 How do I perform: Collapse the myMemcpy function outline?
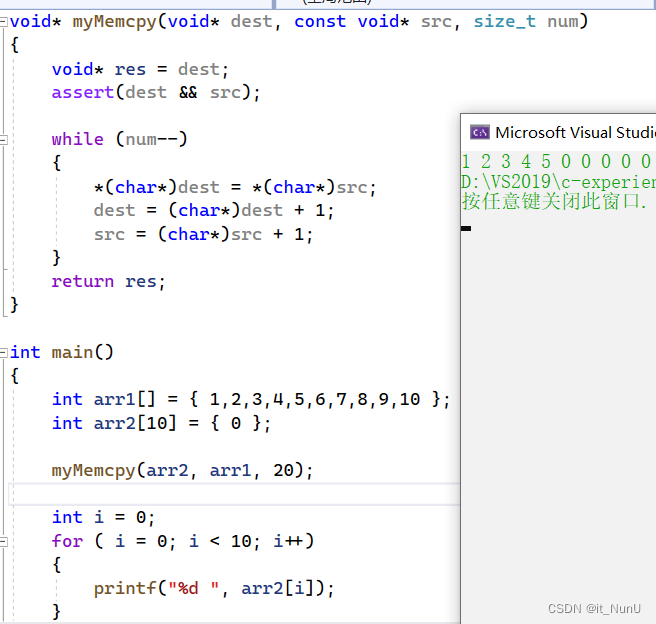point(3,22)
